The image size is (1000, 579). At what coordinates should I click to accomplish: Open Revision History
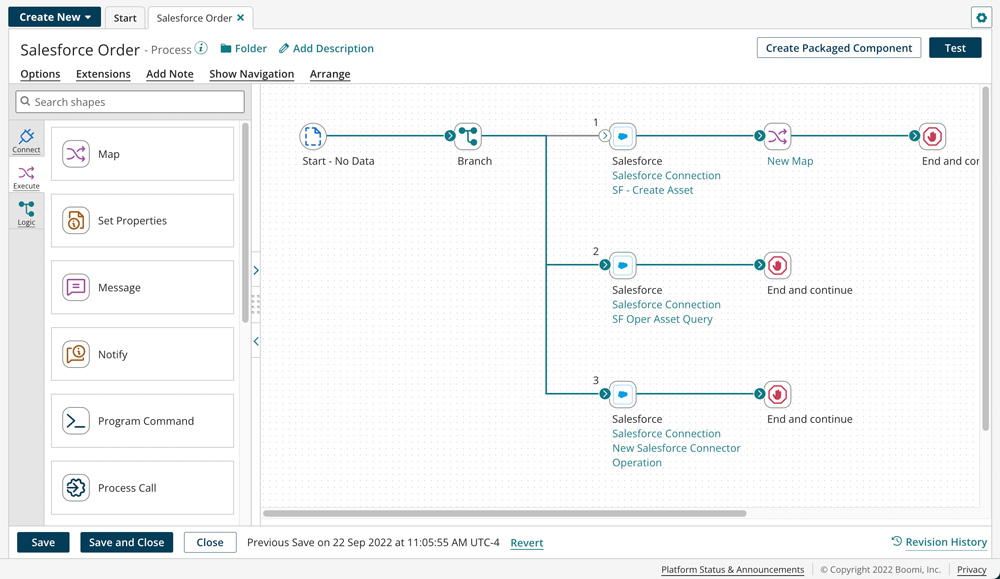pyautogui.click(x=939, y=541)
